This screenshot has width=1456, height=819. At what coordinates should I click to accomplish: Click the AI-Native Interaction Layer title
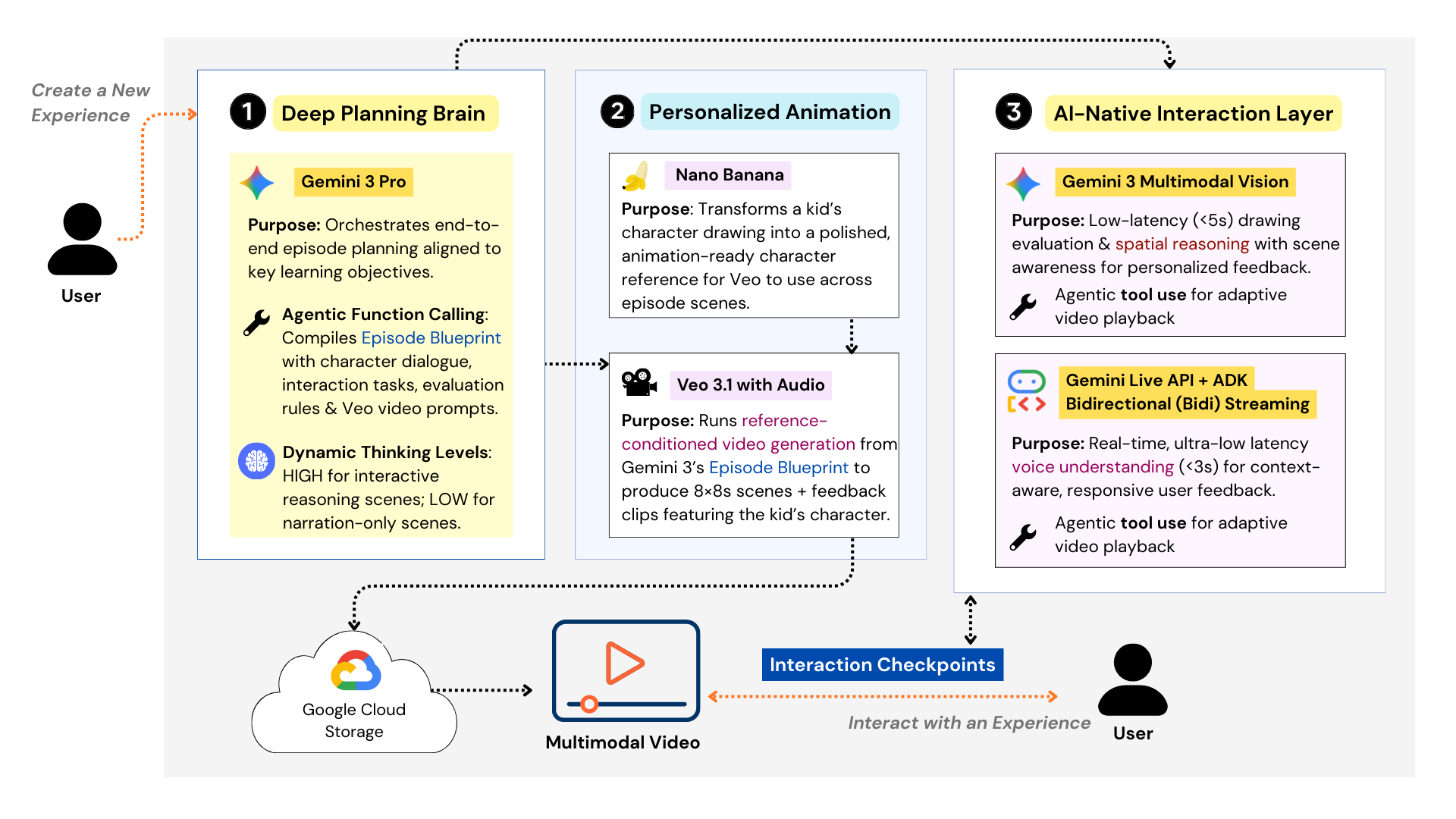[1193, 114]
